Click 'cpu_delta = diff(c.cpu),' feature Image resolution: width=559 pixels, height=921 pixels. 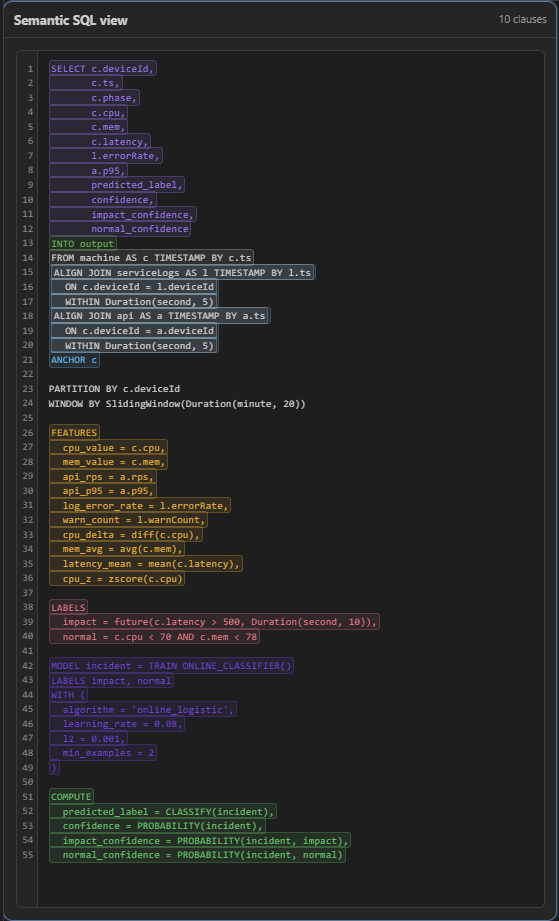coord(126,534)
